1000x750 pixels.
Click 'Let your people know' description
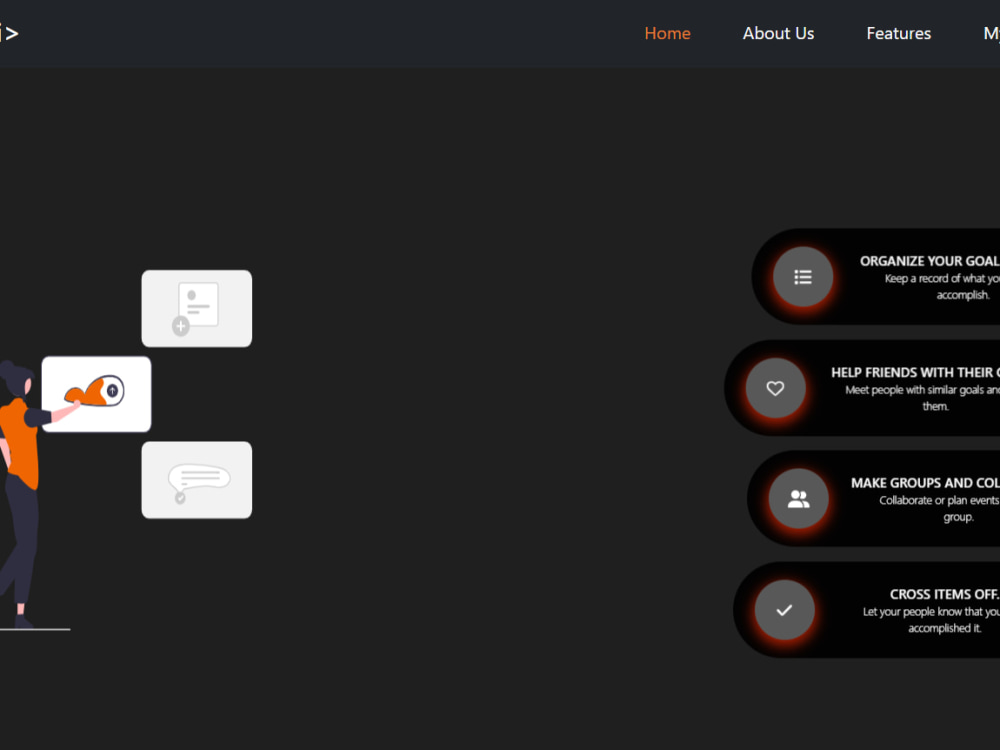[x=931, y=620]
